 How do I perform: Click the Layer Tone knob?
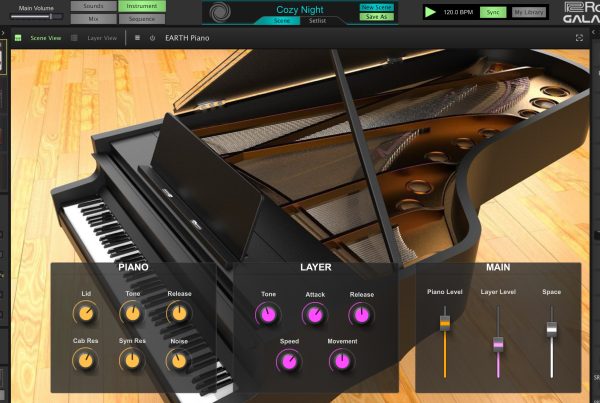268,315
